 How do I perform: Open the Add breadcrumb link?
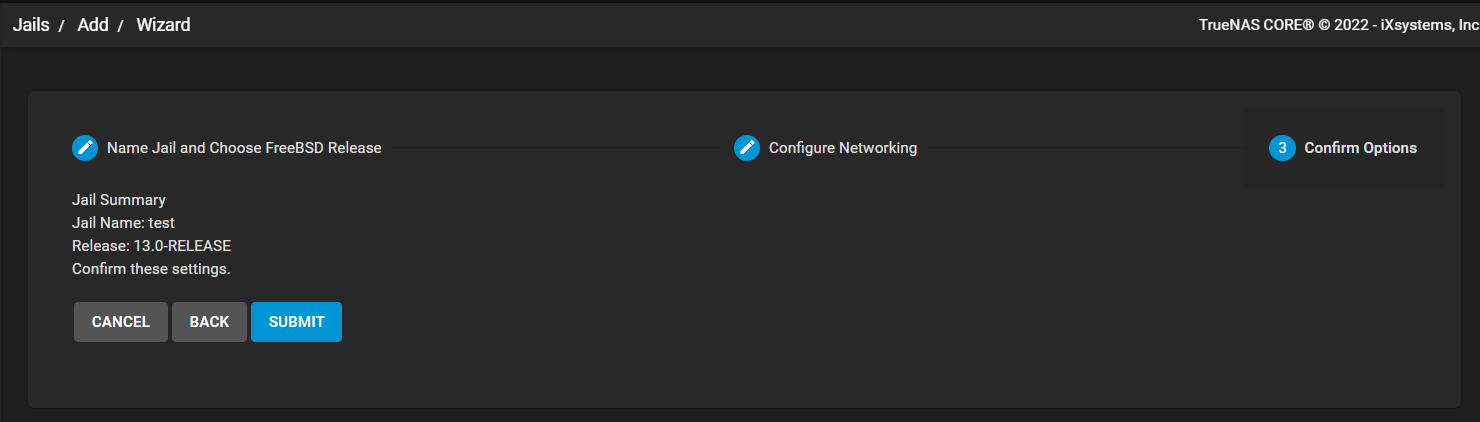point(93,25)
